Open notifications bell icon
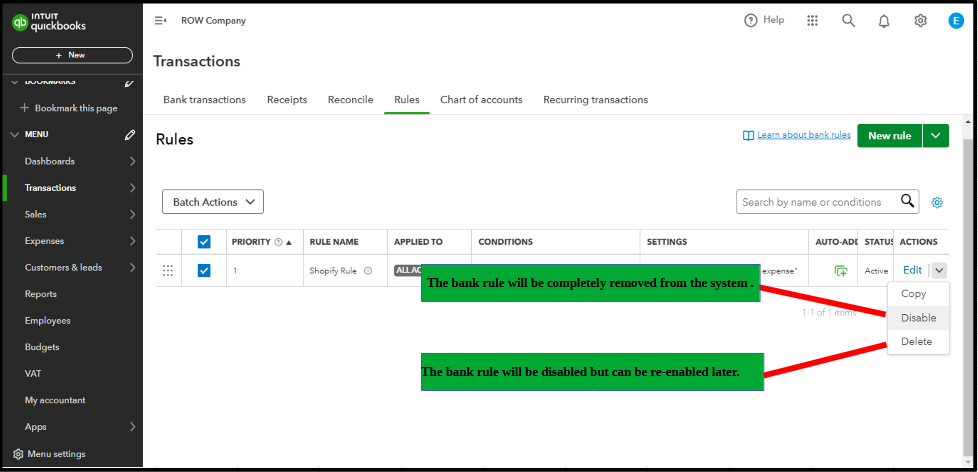Screen dimensions: 978x472 tap(884, 21)
